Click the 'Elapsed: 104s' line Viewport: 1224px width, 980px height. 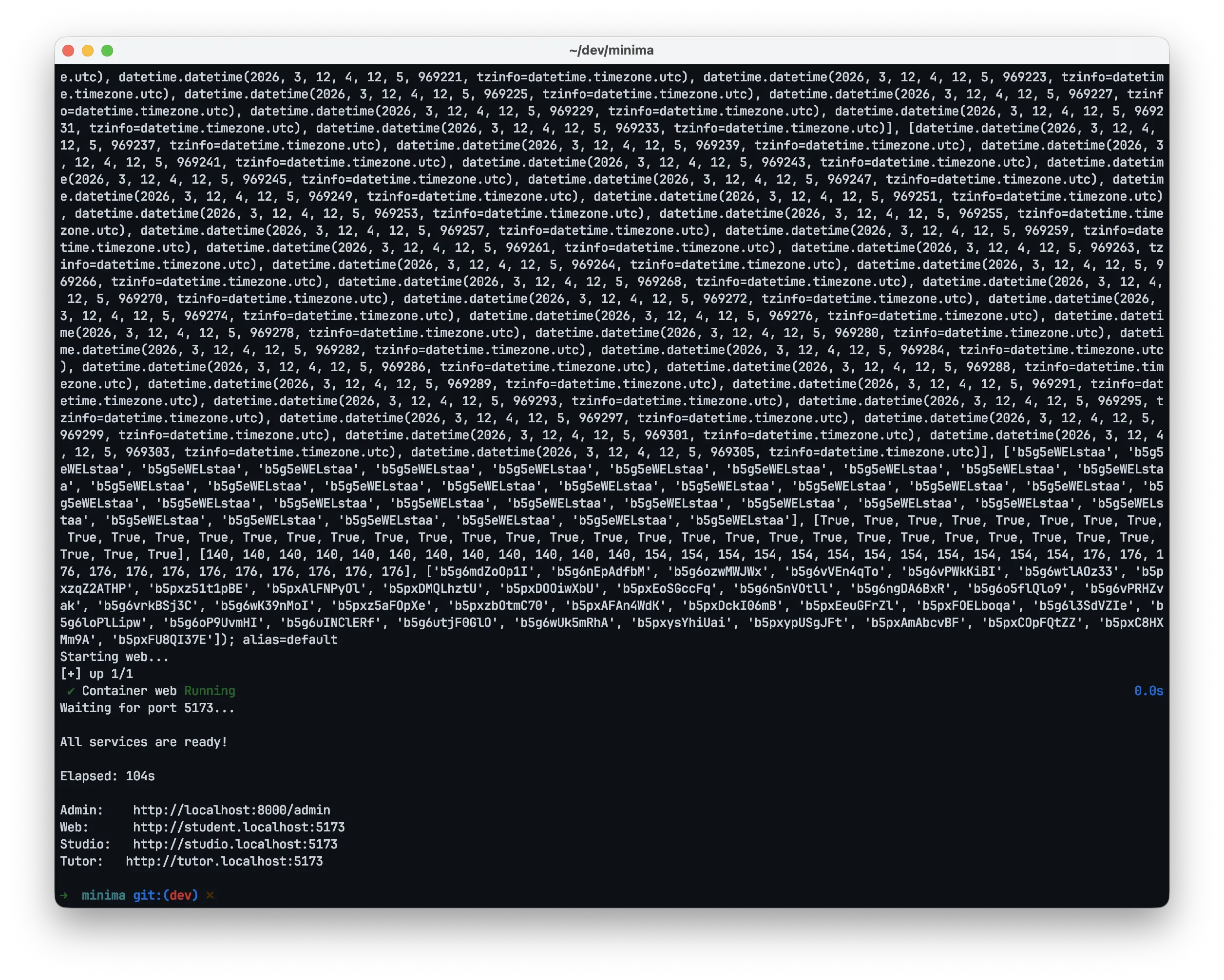click(107, 776)
